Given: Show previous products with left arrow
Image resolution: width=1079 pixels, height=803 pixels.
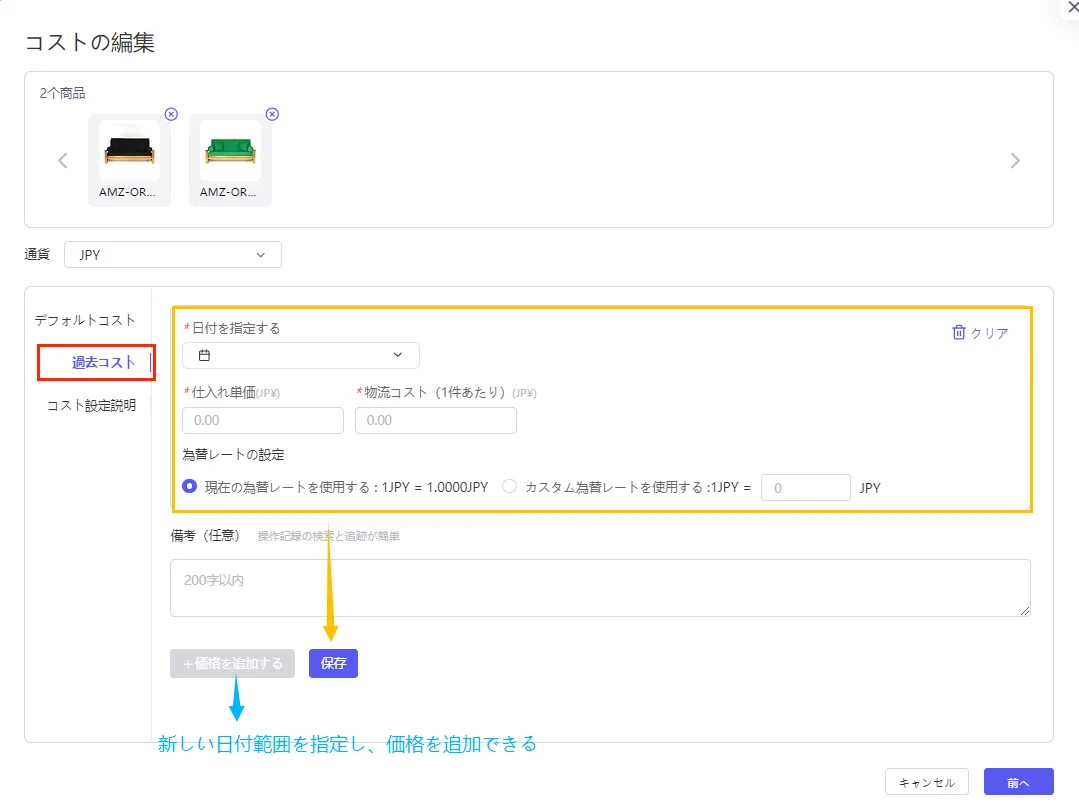Looking at the screenshot, I should click(63, 161).
